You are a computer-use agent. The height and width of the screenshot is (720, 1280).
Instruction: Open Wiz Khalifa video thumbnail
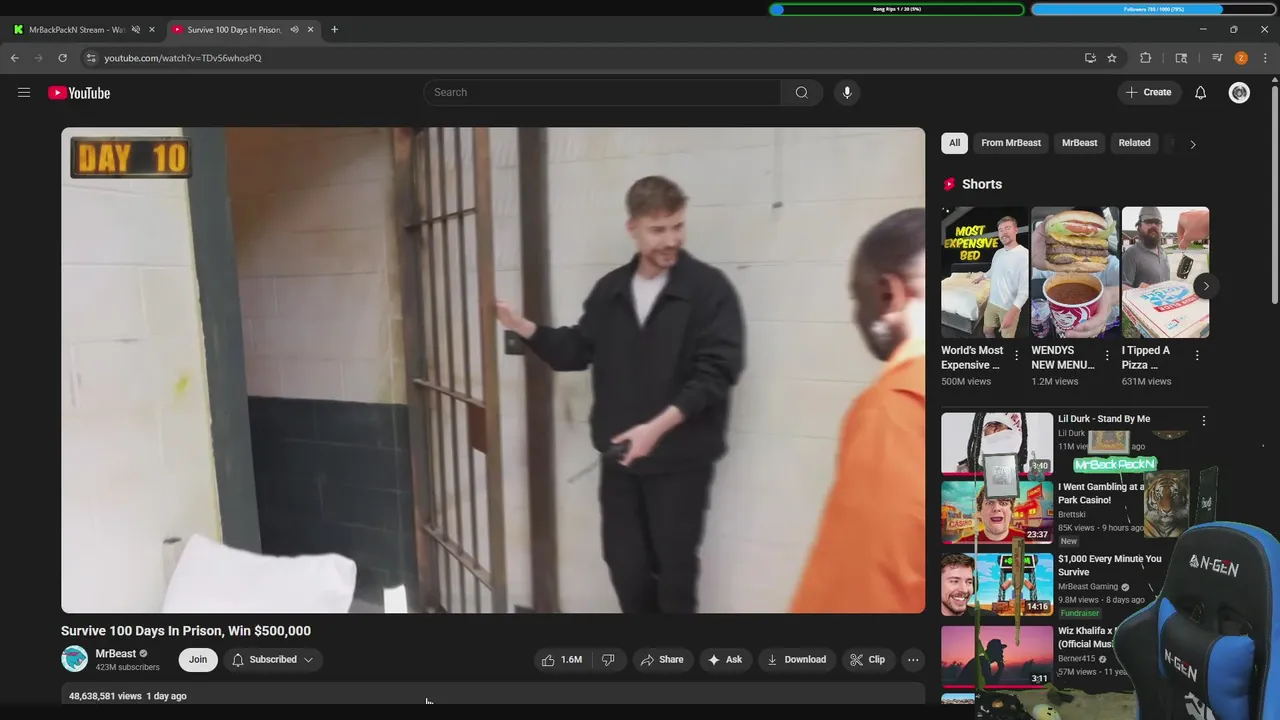[997, 655]
